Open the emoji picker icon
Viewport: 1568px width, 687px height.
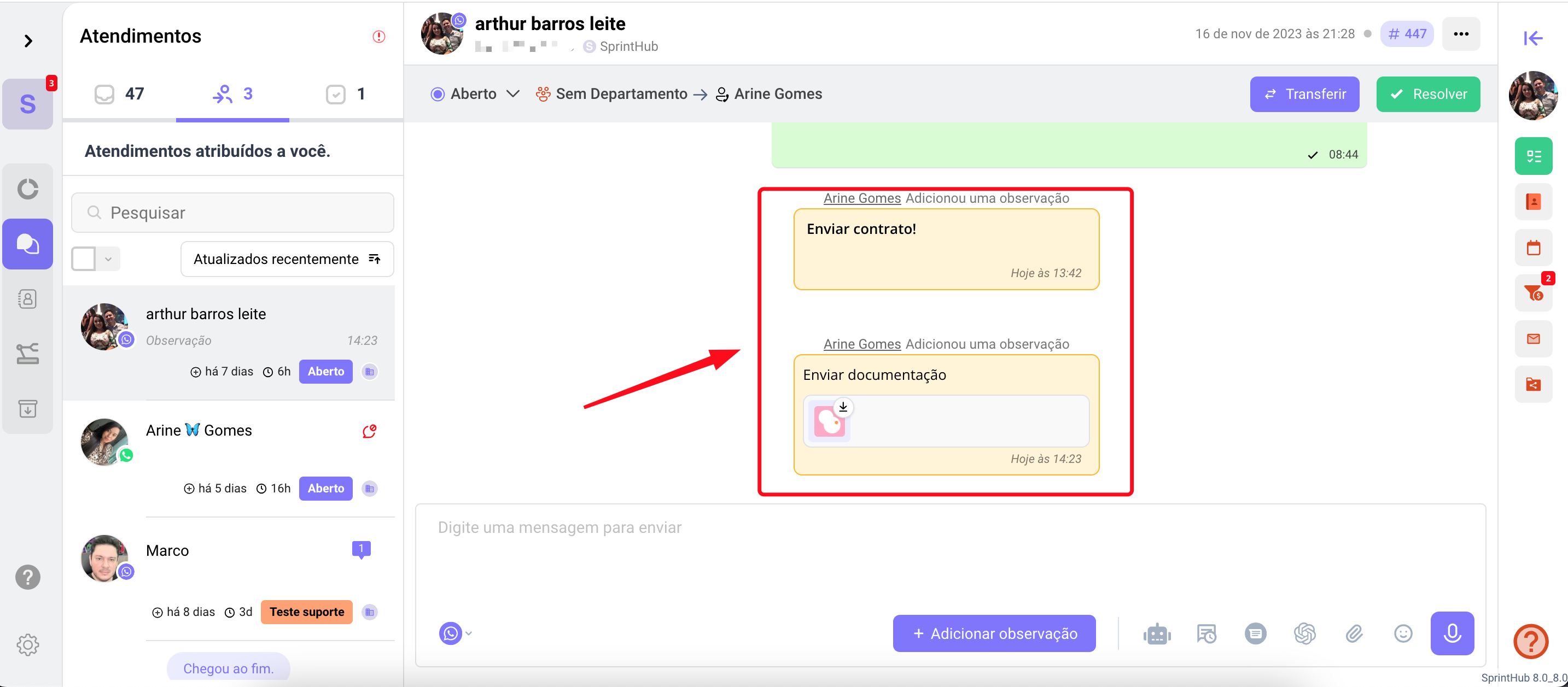1402,633
